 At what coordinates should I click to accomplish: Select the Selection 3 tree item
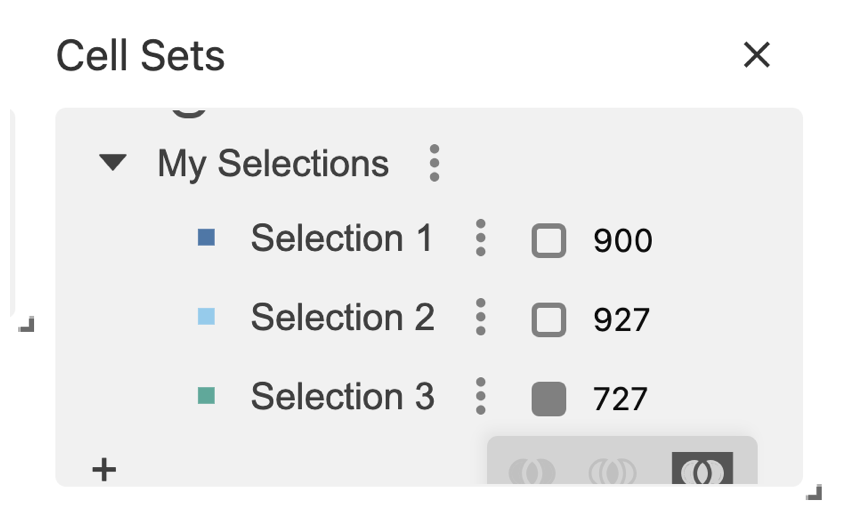pos(342,397)
